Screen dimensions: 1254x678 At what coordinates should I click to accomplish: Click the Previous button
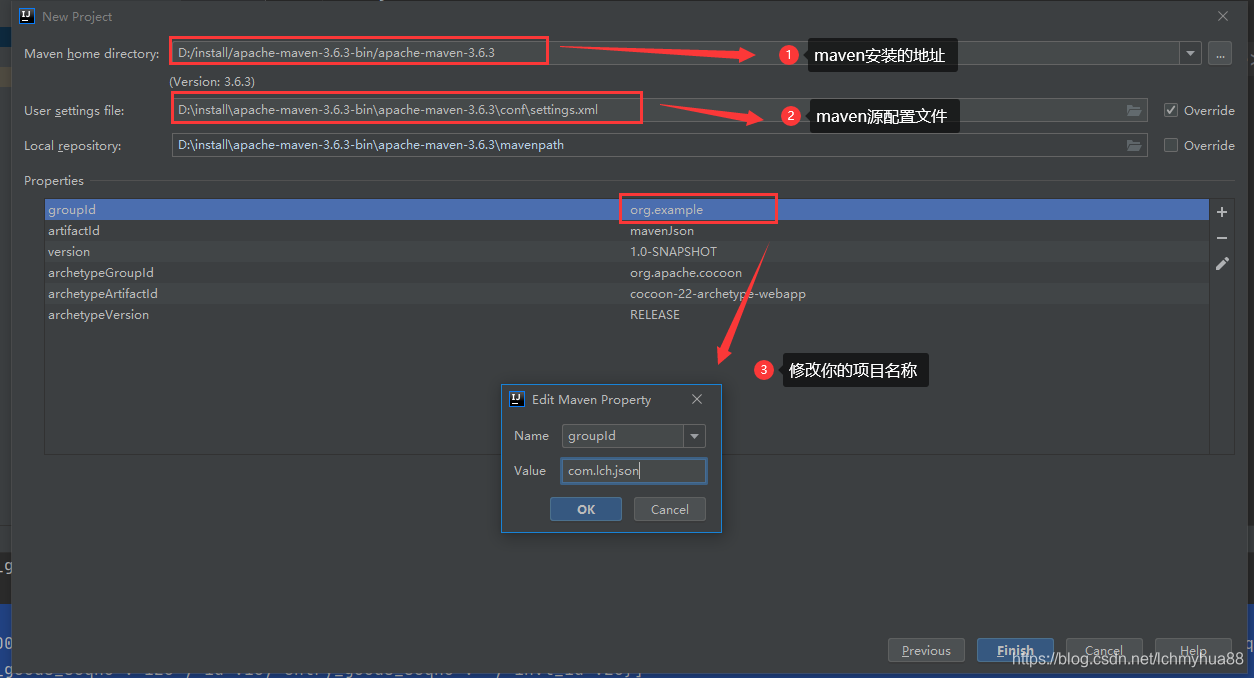pos(926,650)
